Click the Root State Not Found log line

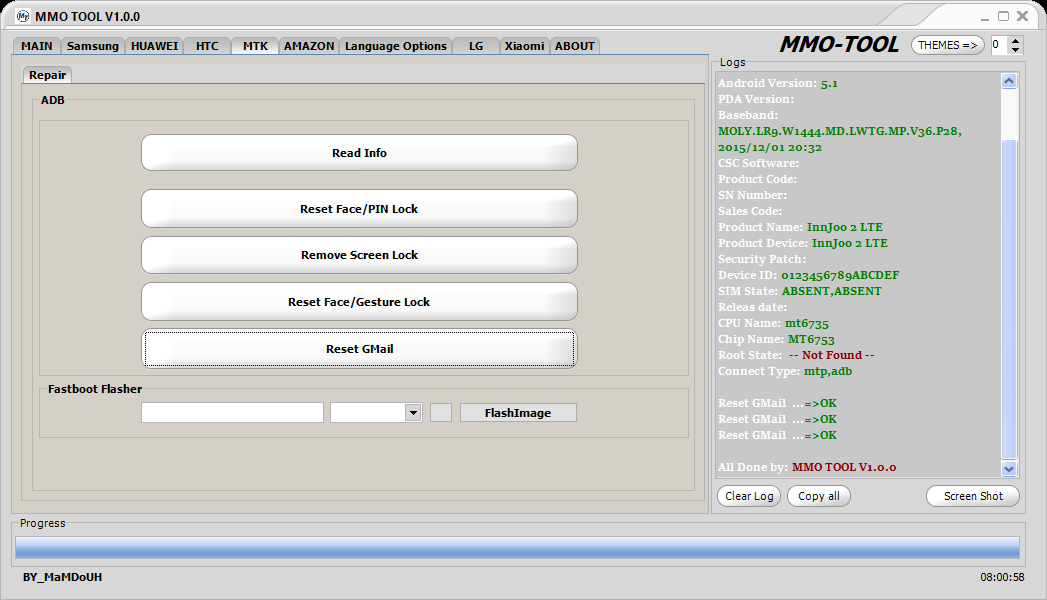796,355
